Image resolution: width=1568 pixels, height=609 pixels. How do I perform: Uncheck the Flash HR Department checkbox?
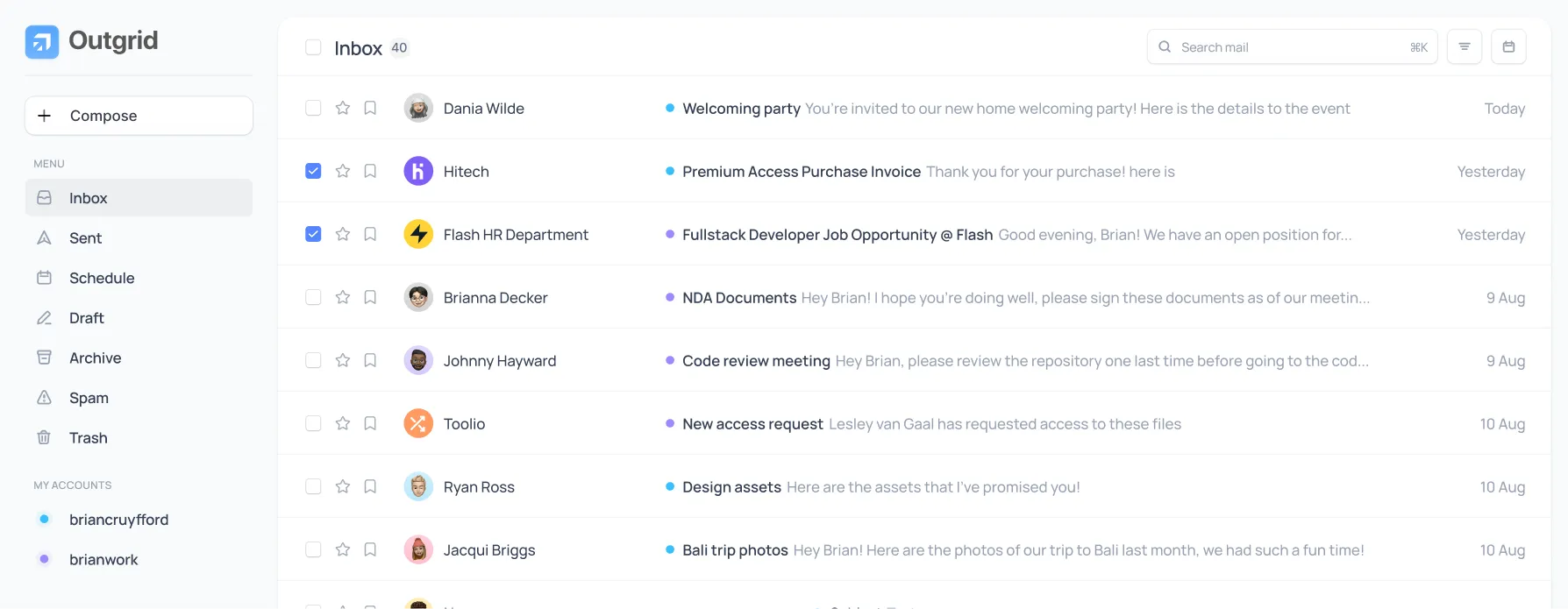tap(313, 234)
